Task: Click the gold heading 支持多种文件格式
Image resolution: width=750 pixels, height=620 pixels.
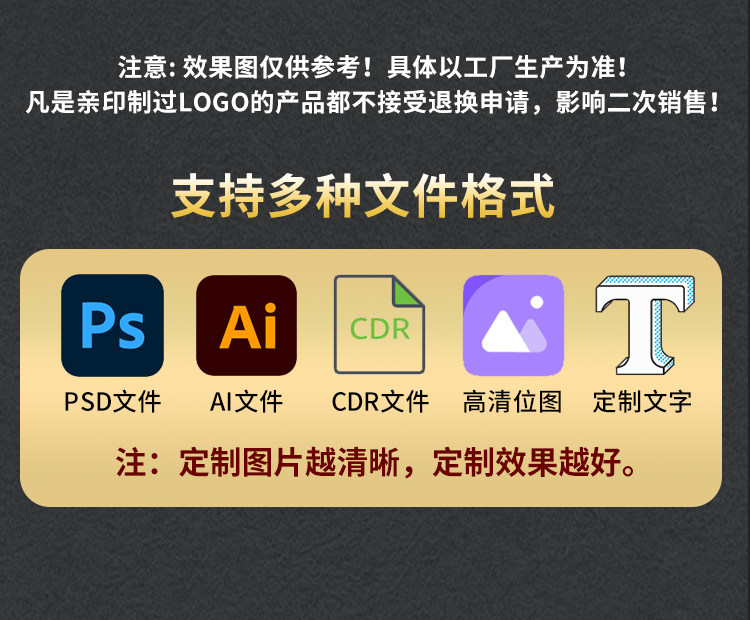Action: pyautogui.click(x=363, y=196)
